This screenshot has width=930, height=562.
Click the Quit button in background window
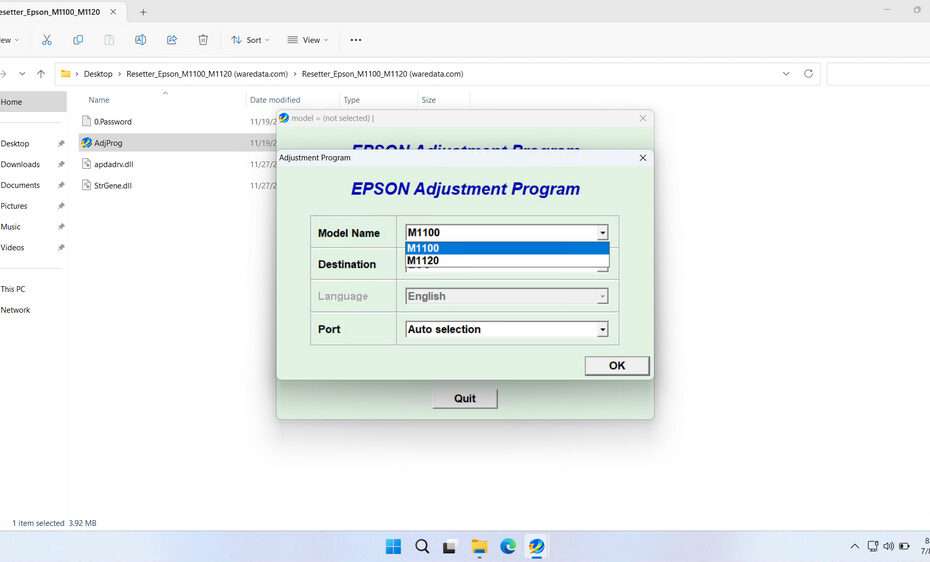pos(464,398)
